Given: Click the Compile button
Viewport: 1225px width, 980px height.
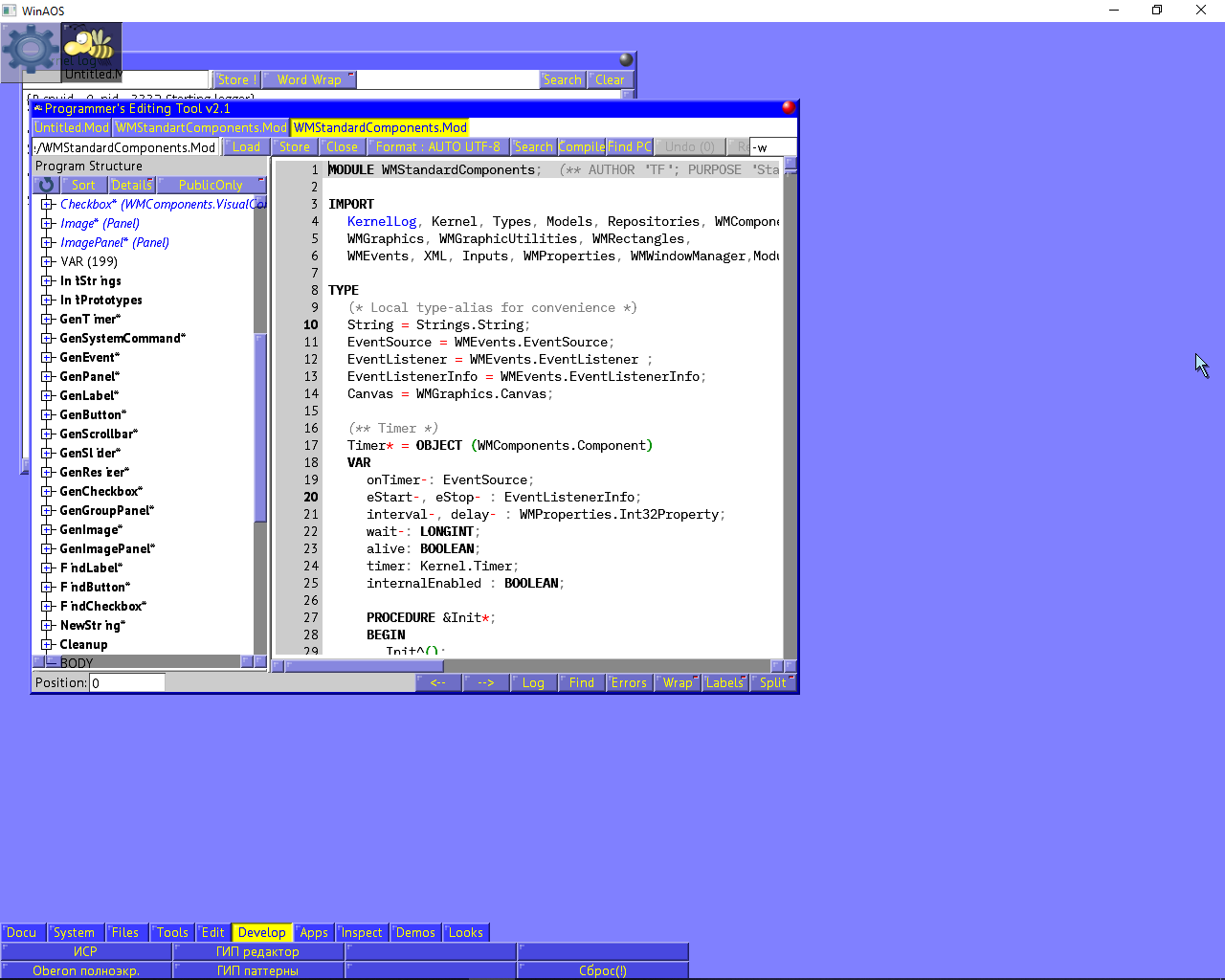Looking at the screenshot, I should click(581, 146).
